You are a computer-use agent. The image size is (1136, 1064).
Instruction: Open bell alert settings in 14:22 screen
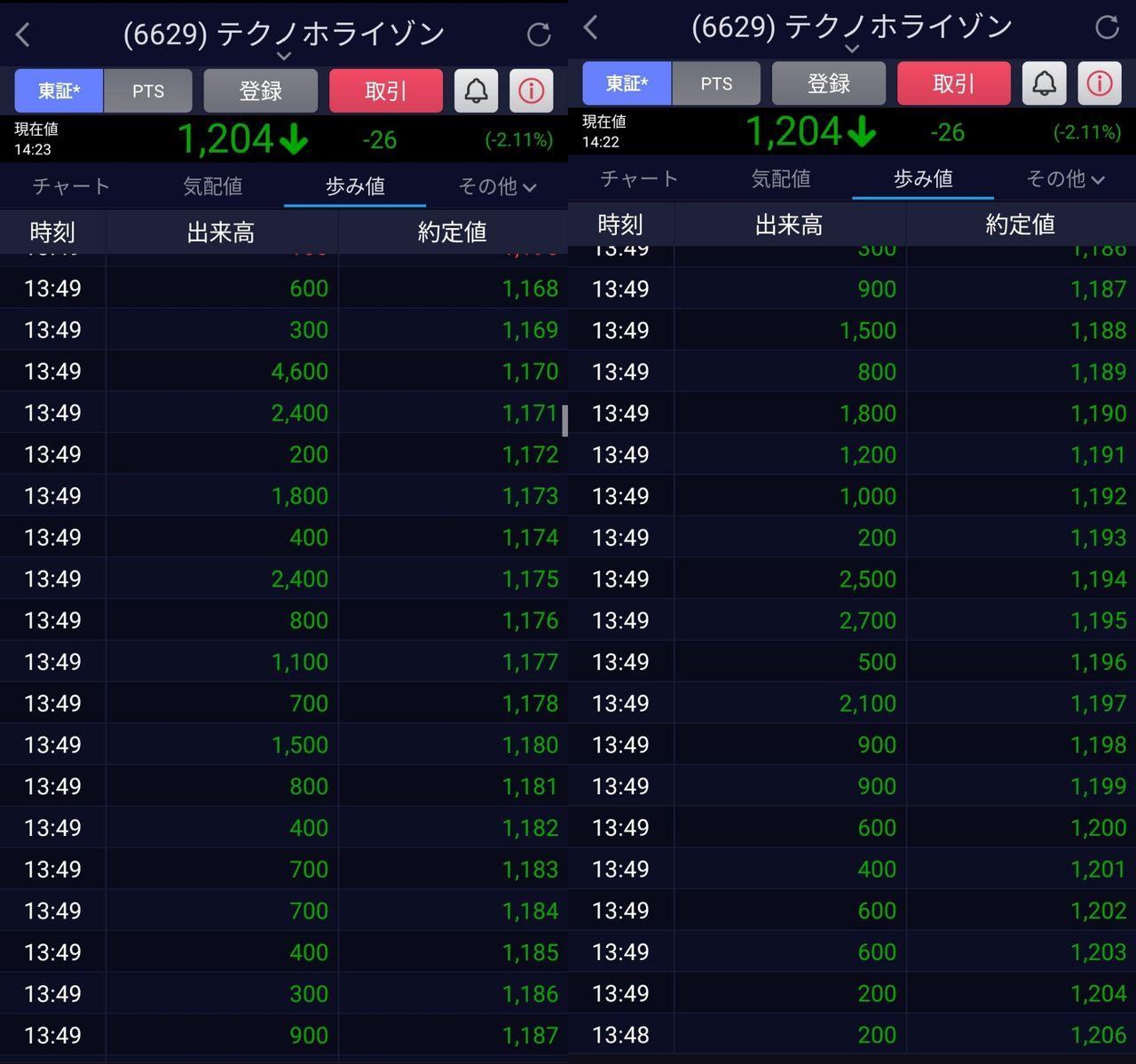pyautogui.click(x=1044, y=83)
